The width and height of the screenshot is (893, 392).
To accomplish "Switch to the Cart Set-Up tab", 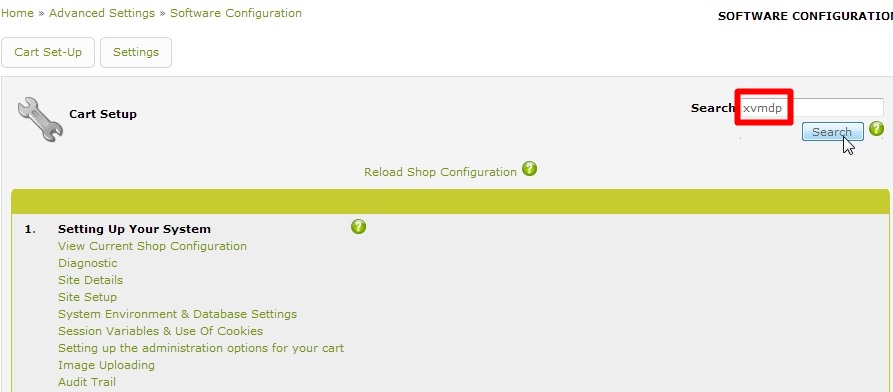I will click(48, 52).
